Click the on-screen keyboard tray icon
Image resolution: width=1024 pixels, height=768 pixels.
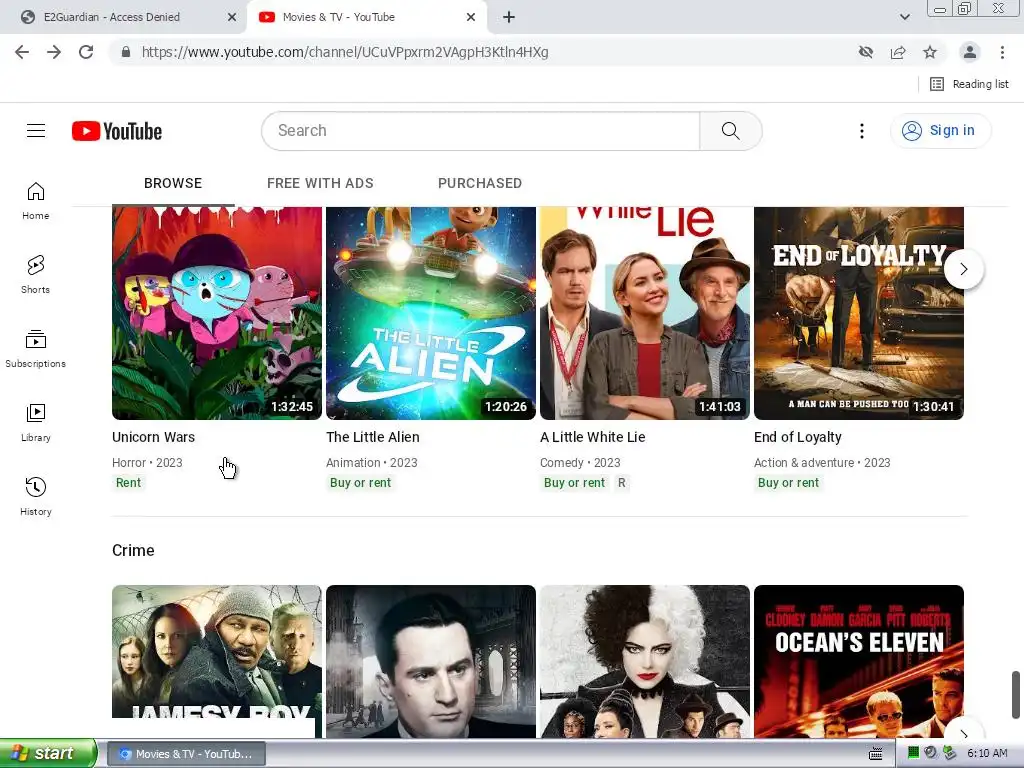(x=876, y=754)
